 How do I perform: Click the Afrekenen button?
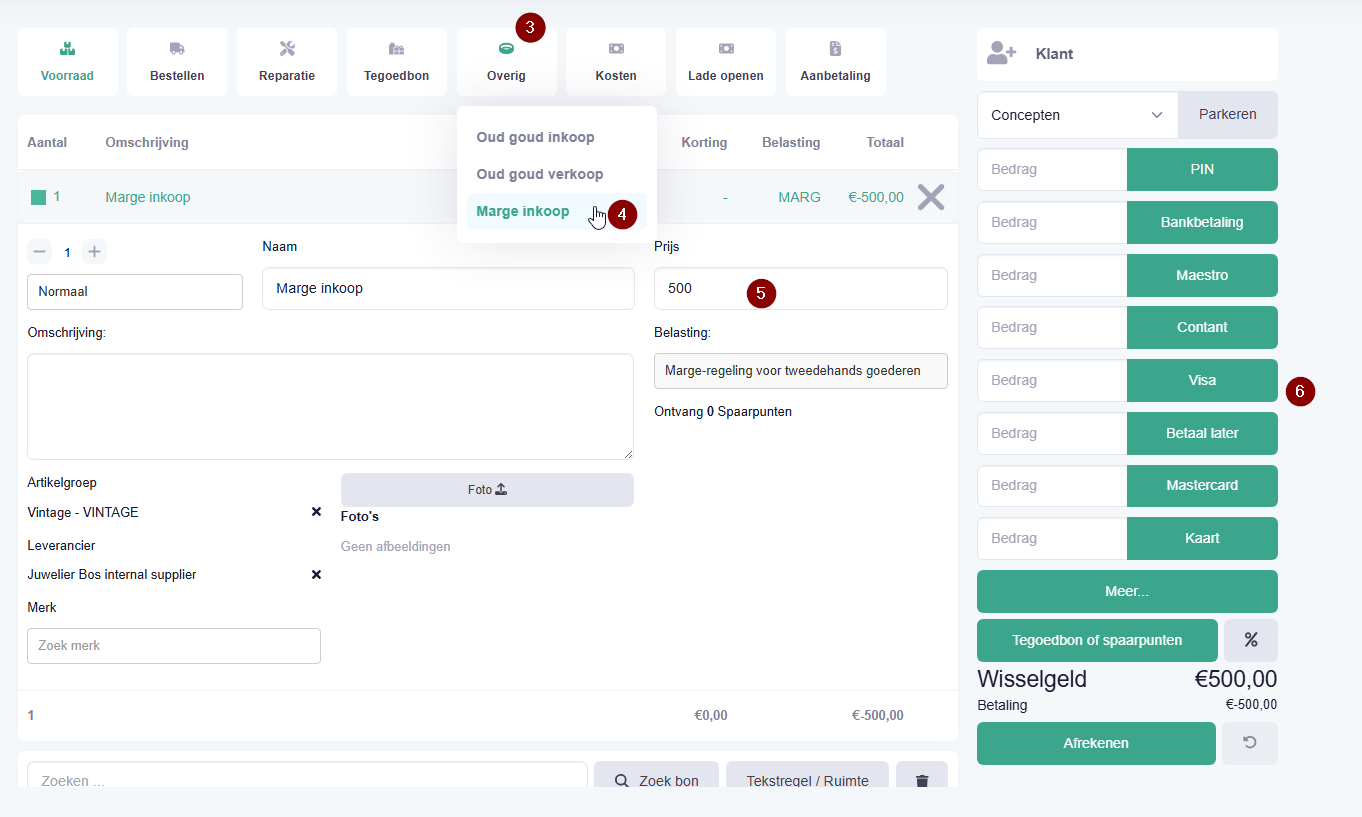pyautogui.click(x=1095, y=743)
